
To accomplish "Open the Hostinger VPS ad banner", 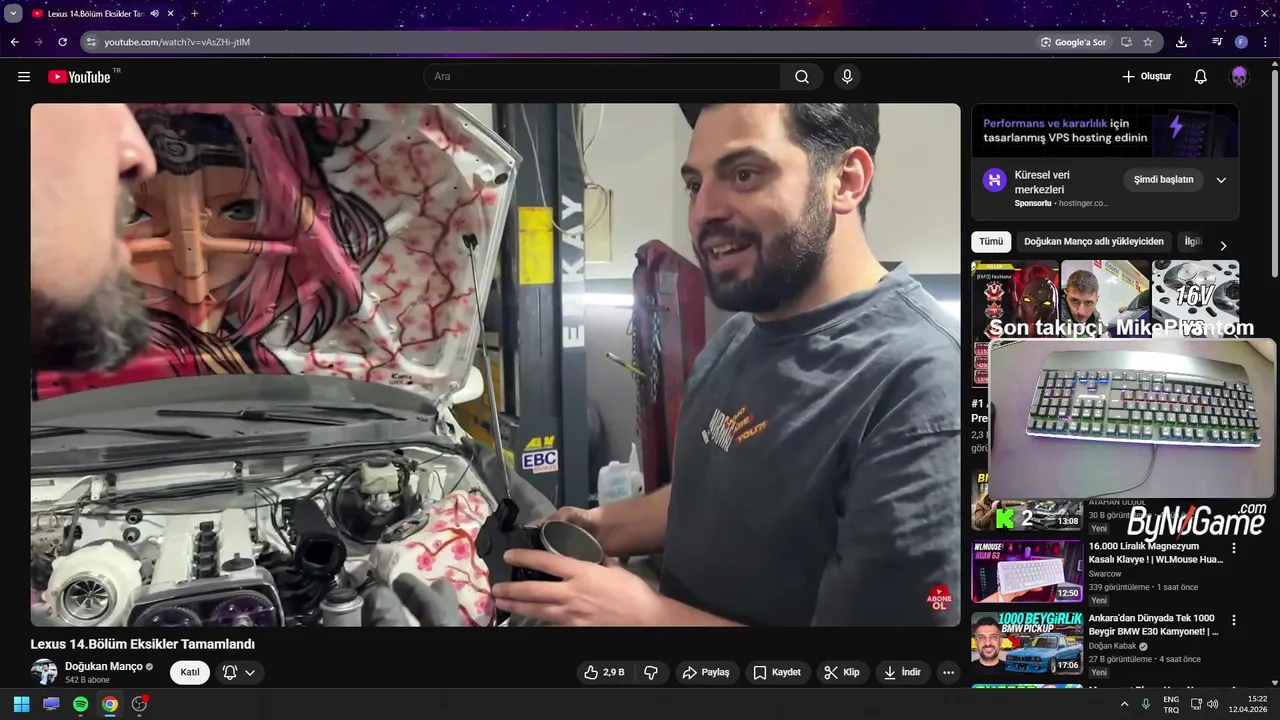I will point(1105,130).
